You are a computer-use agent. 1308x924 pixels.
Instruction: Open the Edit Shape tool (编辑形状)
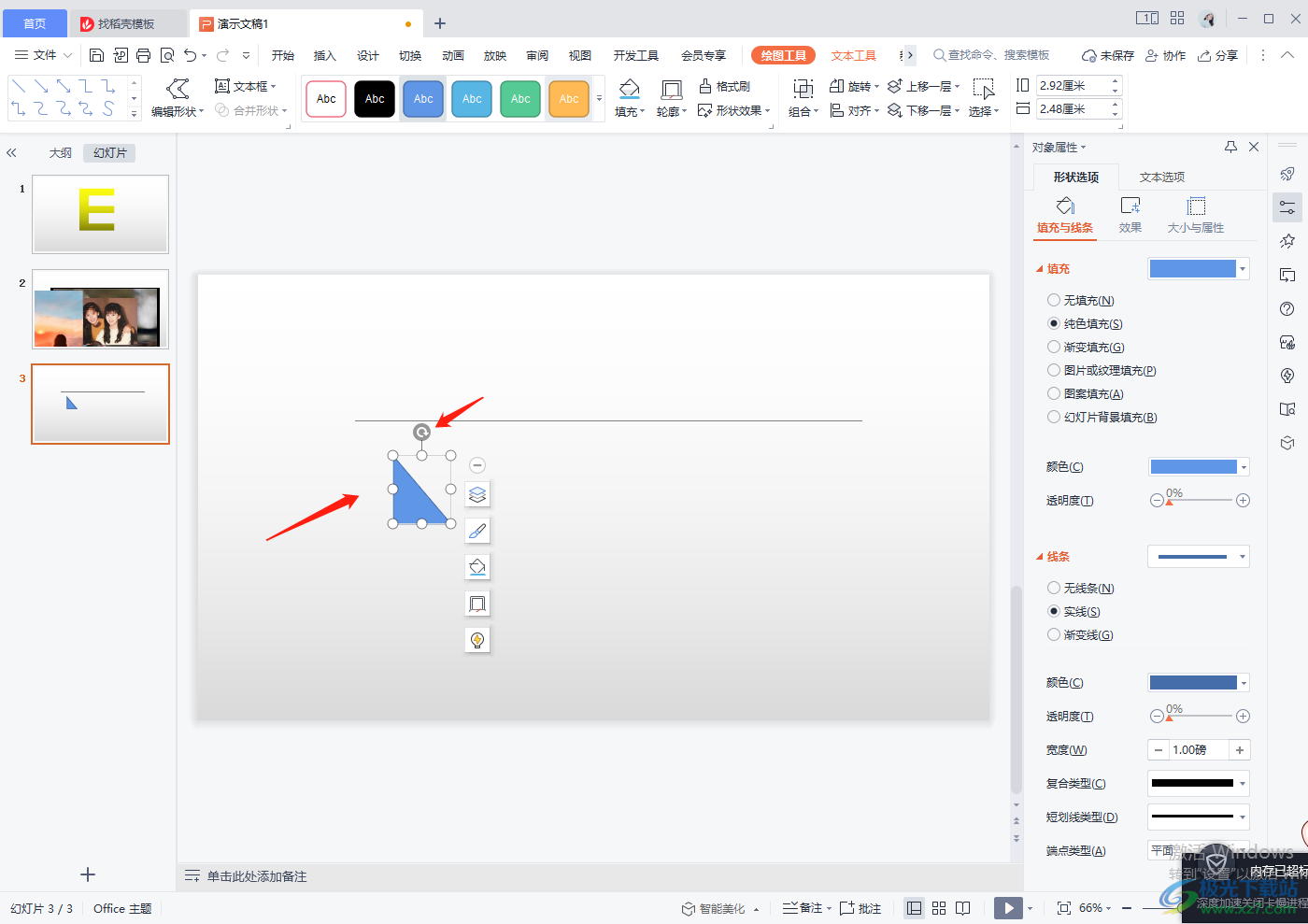click(178, 98)
